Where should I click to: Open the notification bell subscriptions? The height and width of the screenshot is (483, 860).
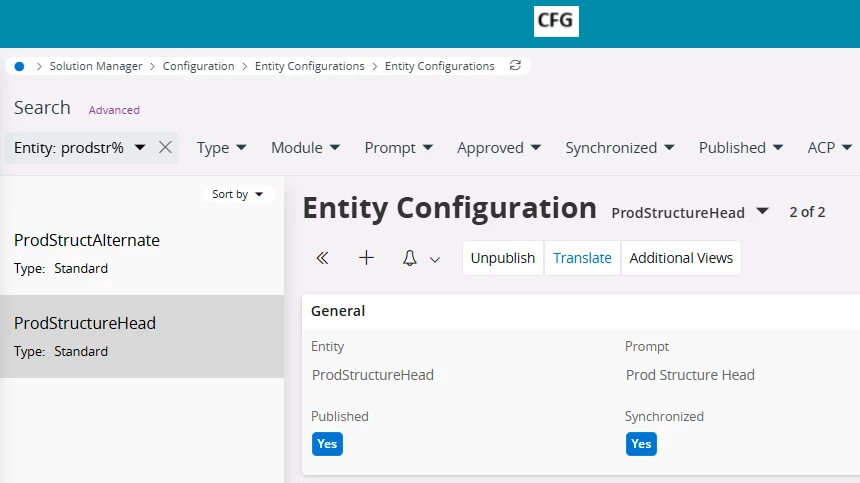(x=409, y=258)
